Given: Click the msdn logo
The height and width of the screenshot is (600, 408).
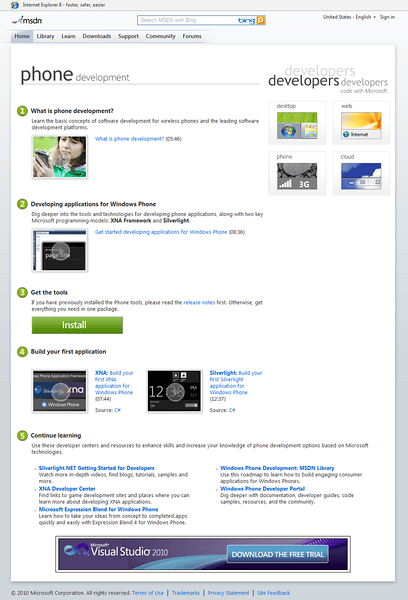Looking at the screenshot, I should (27, 20).
